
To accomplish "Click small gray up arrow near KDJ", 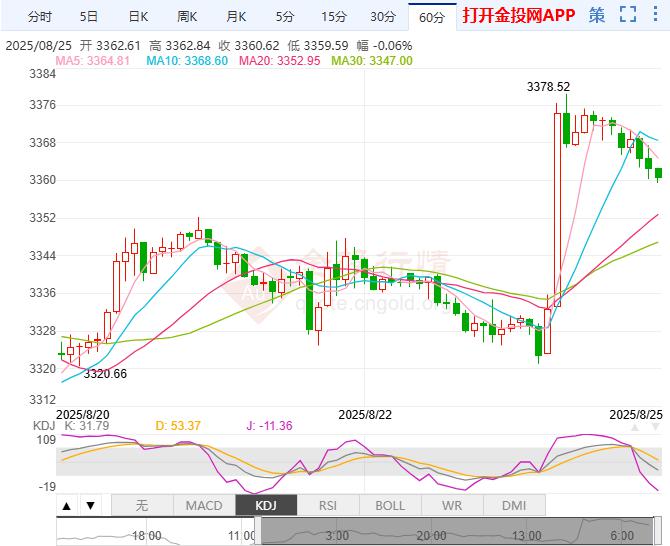I will pyautogui.click(x=635, y=427).
